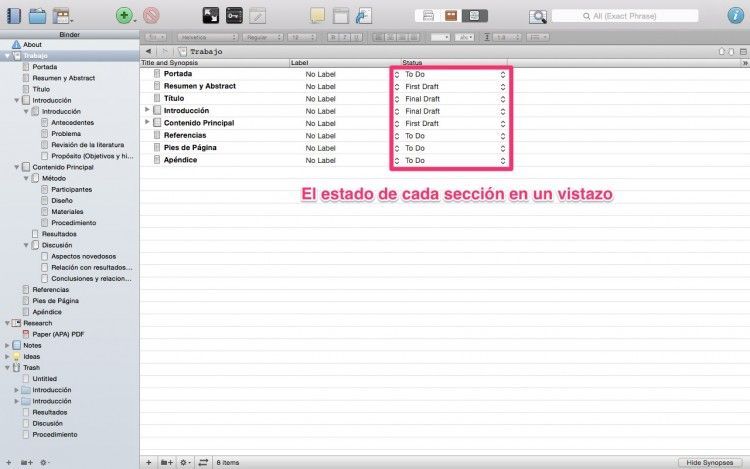
Task: Open the font style Regular dropdown
Action: click(x=263, y=37)
